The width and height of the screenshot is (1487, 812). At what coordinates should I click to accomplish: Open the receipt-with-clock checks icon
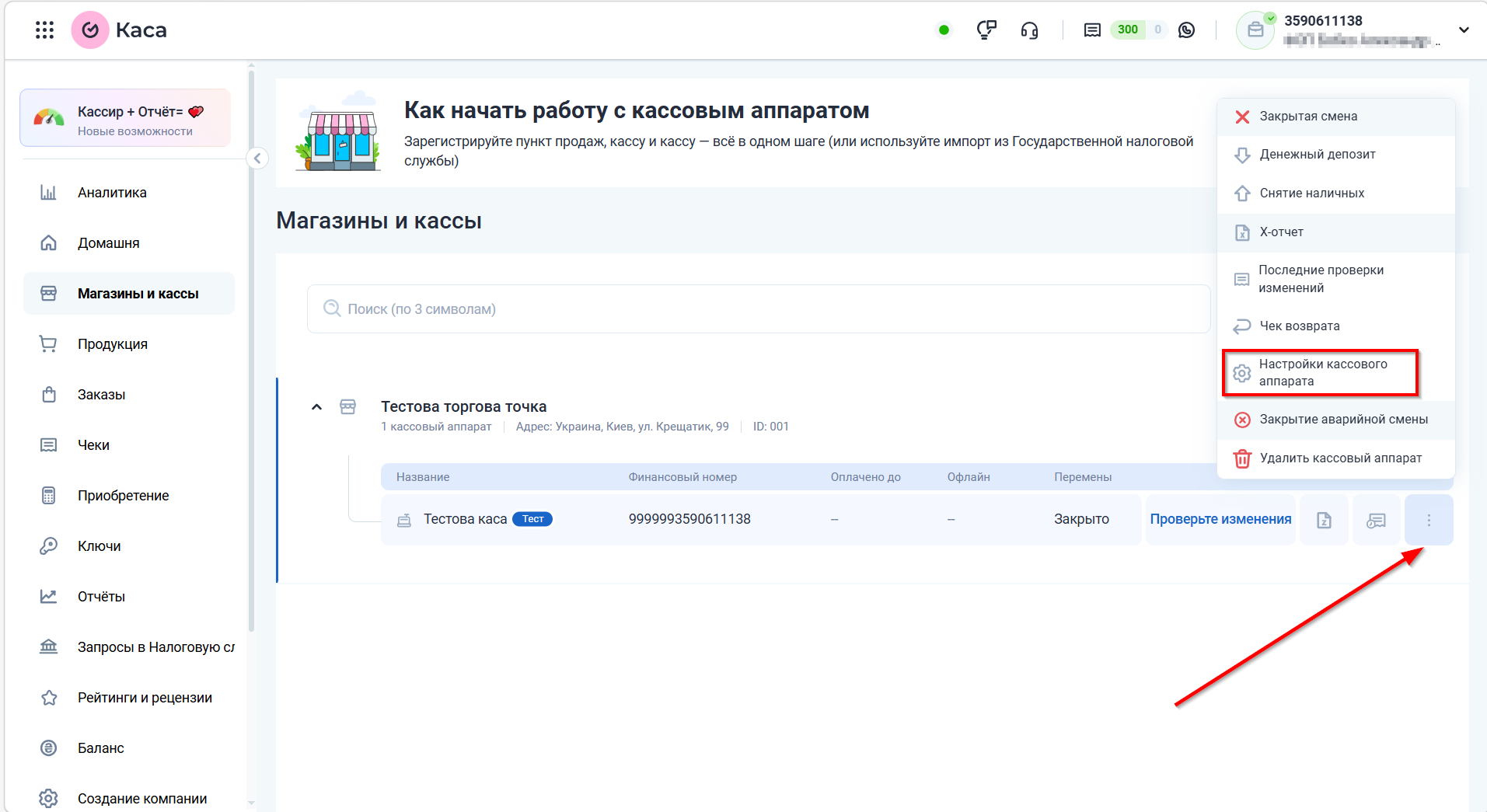[x=1376, y=519]
